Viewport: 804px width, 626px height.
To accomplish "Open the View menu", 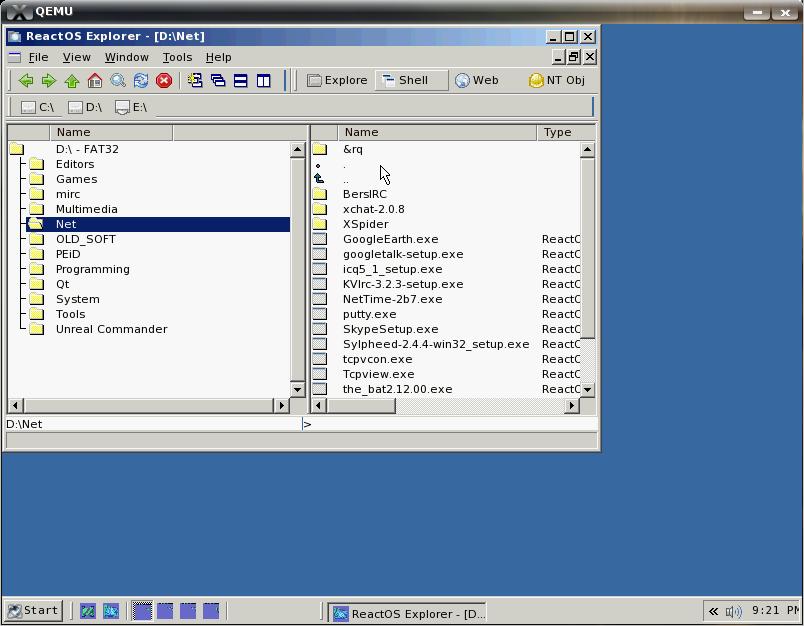I will [x=76, y=57].
